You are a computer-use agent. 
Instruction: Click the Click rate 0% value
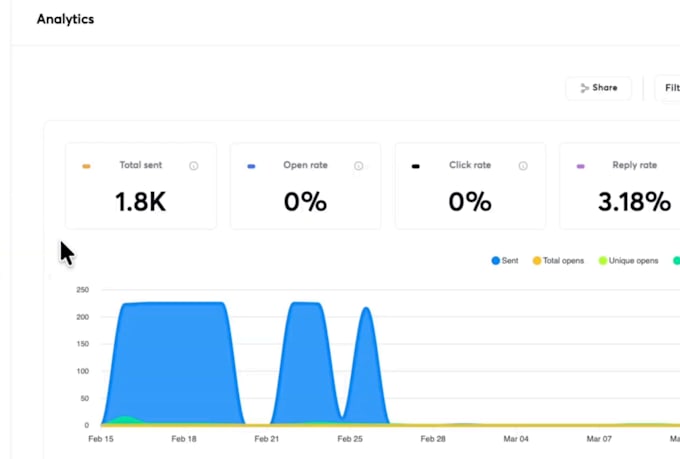tap(470, 202)
